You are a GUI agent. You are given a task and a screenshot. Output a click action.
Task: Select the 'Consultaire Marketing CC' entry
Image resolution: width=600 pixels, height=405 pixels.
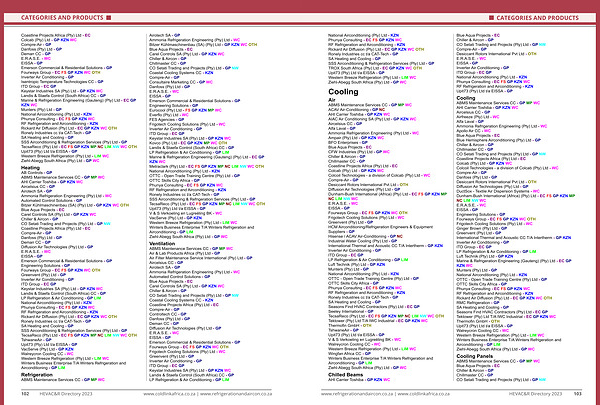click(181, 82)
